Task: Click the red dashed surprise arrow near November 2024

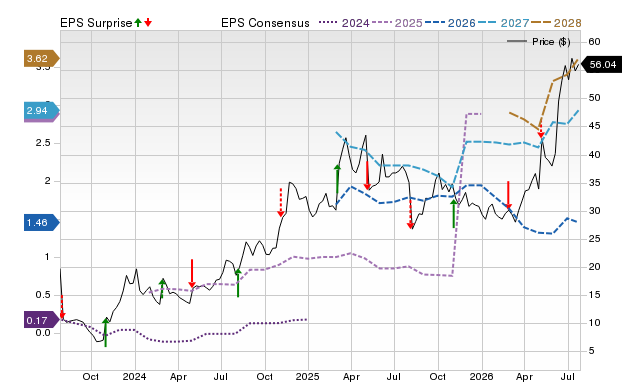Action: tap(281, 202)
